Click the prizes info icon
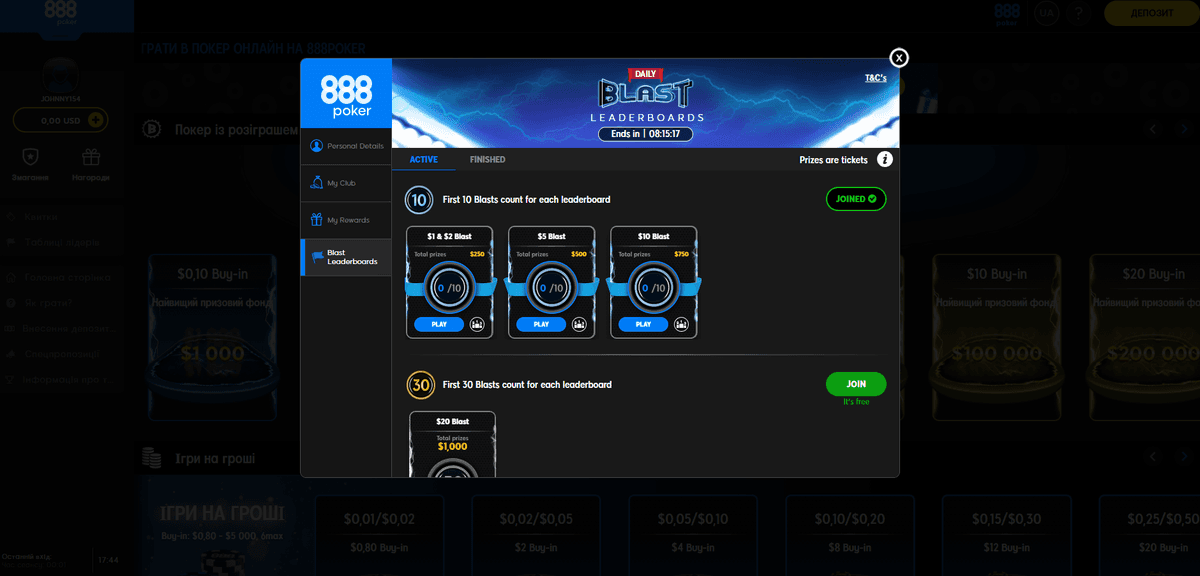Image resolution: width=1200 pixels, height=576 pixels. [x=885, y=159]
